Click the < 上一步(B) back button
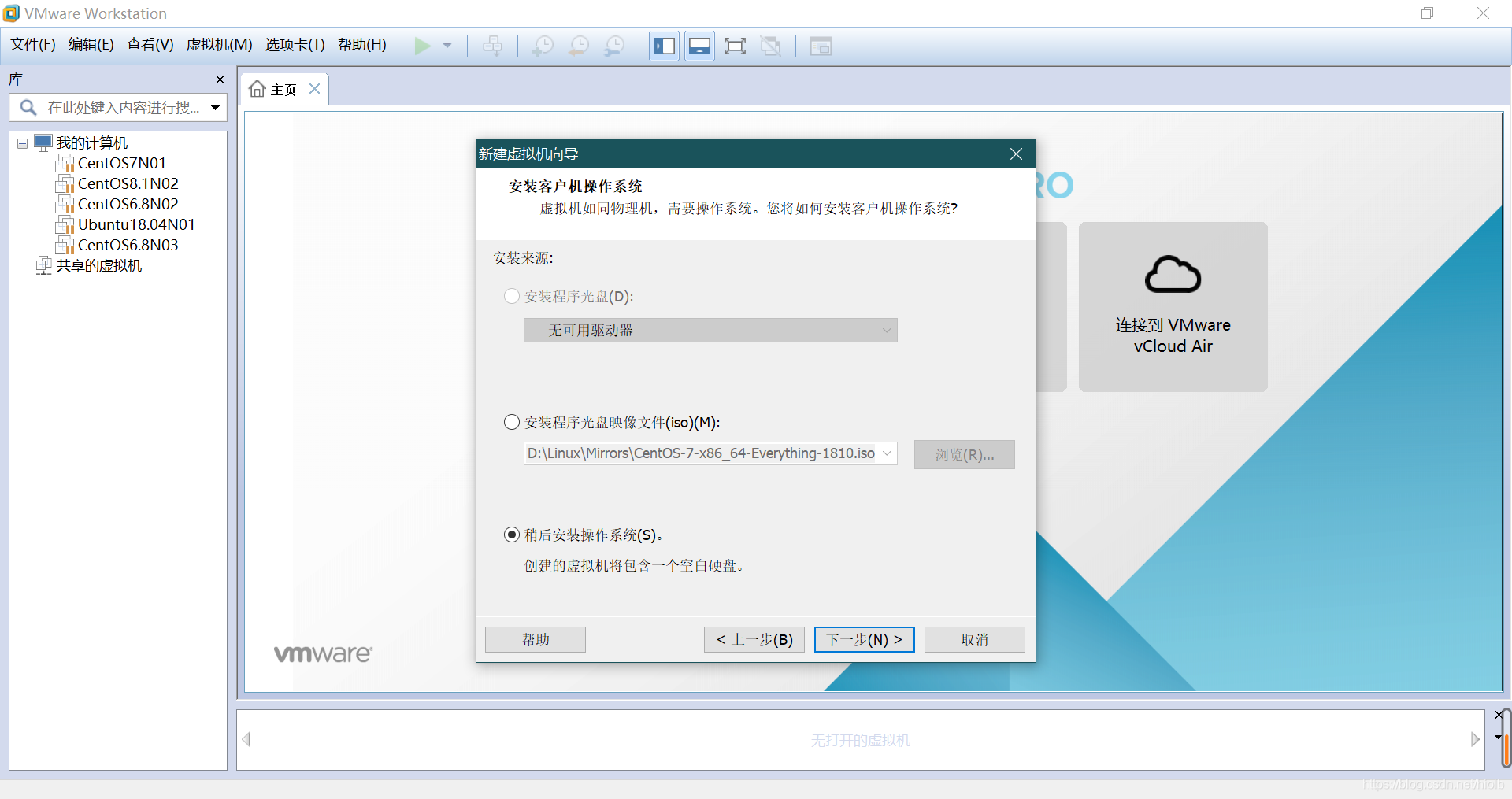Screen dimensions: 1512x799 (754, 639)
